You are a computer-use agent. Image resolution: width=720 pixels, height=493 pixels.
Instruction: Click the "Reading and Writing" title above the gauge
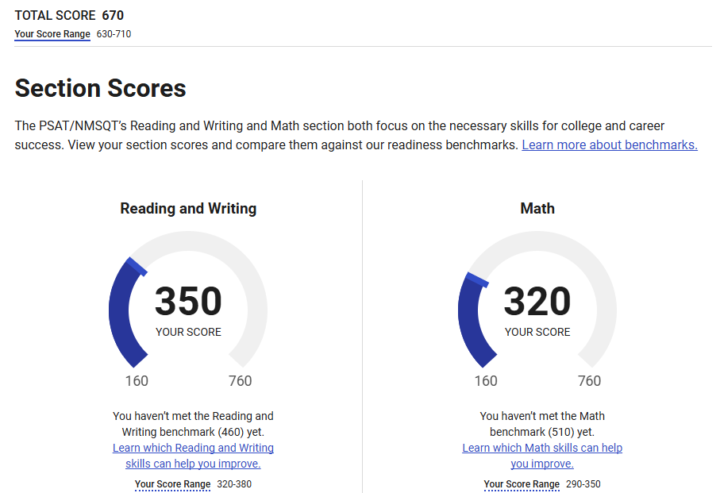coord(188,209)
